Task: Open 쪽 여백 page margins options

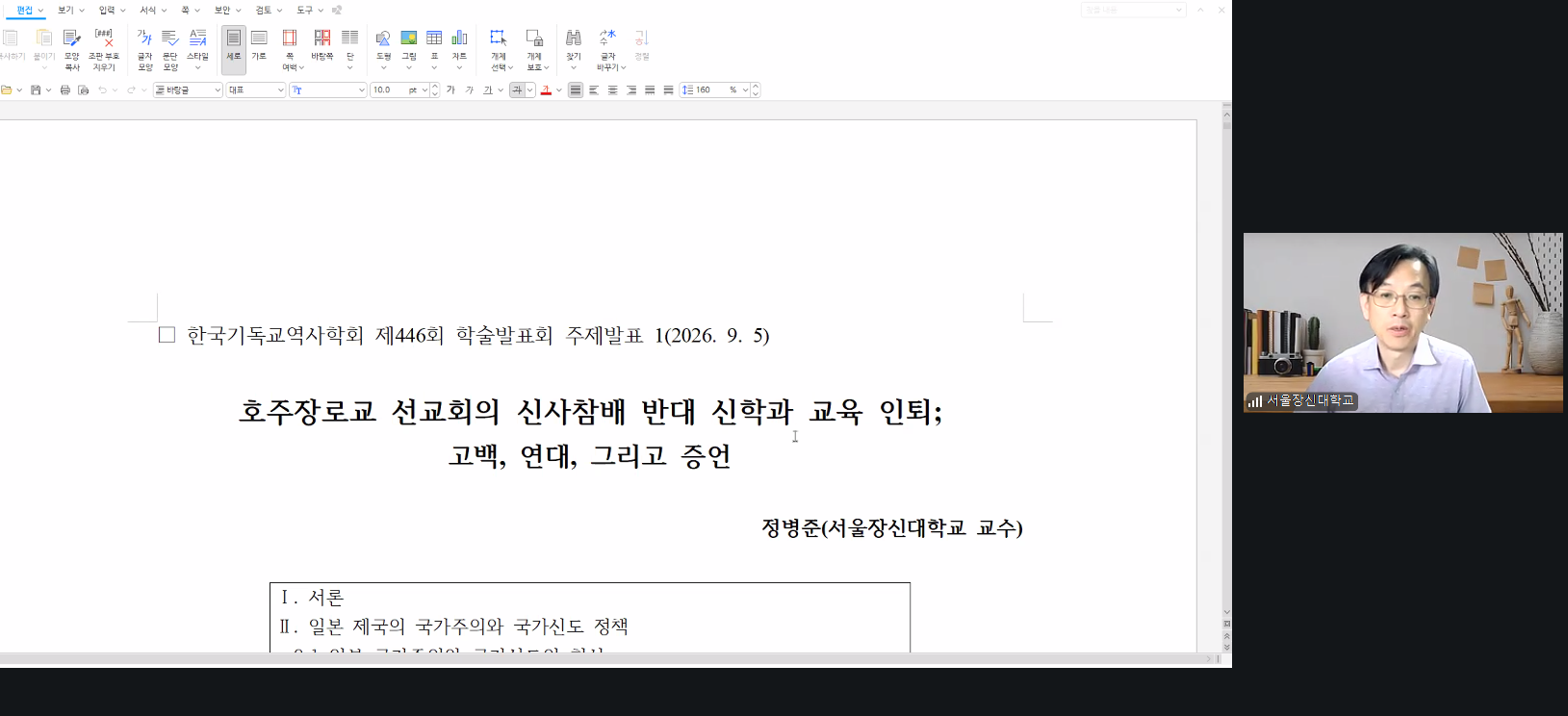Action: pos(290,49)
